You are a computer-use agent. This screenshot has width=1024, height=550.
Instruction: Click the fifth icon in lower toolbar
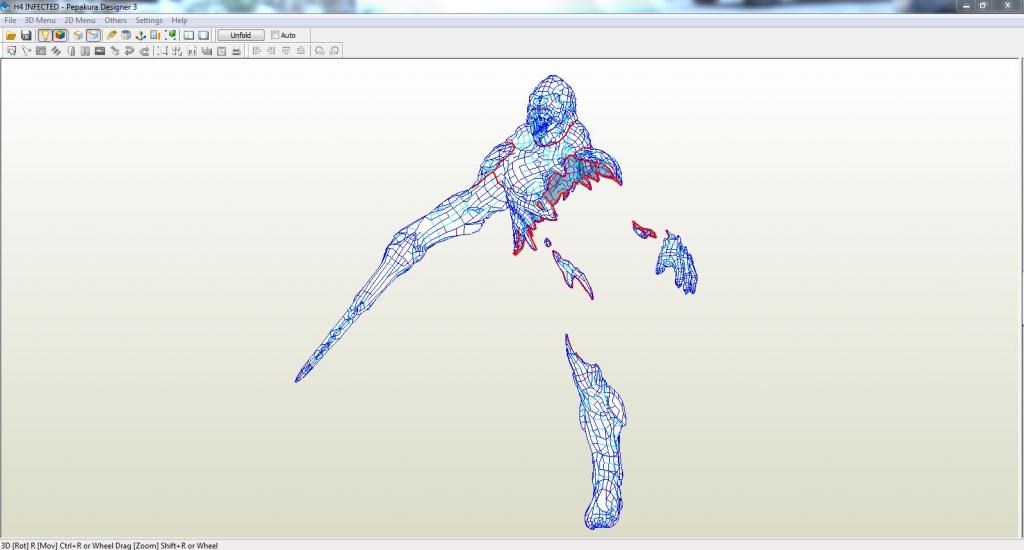71,51
